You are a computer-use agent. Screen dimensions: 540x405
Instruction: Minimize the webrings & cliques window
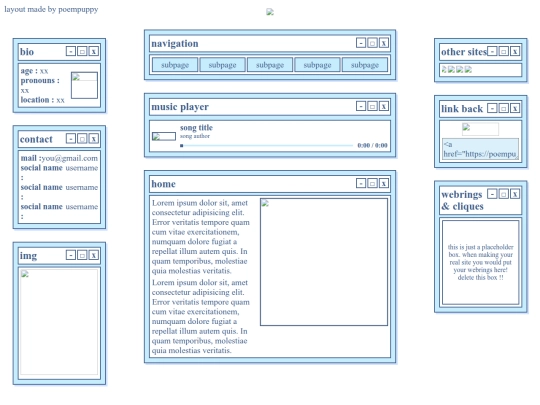point(492,194)
